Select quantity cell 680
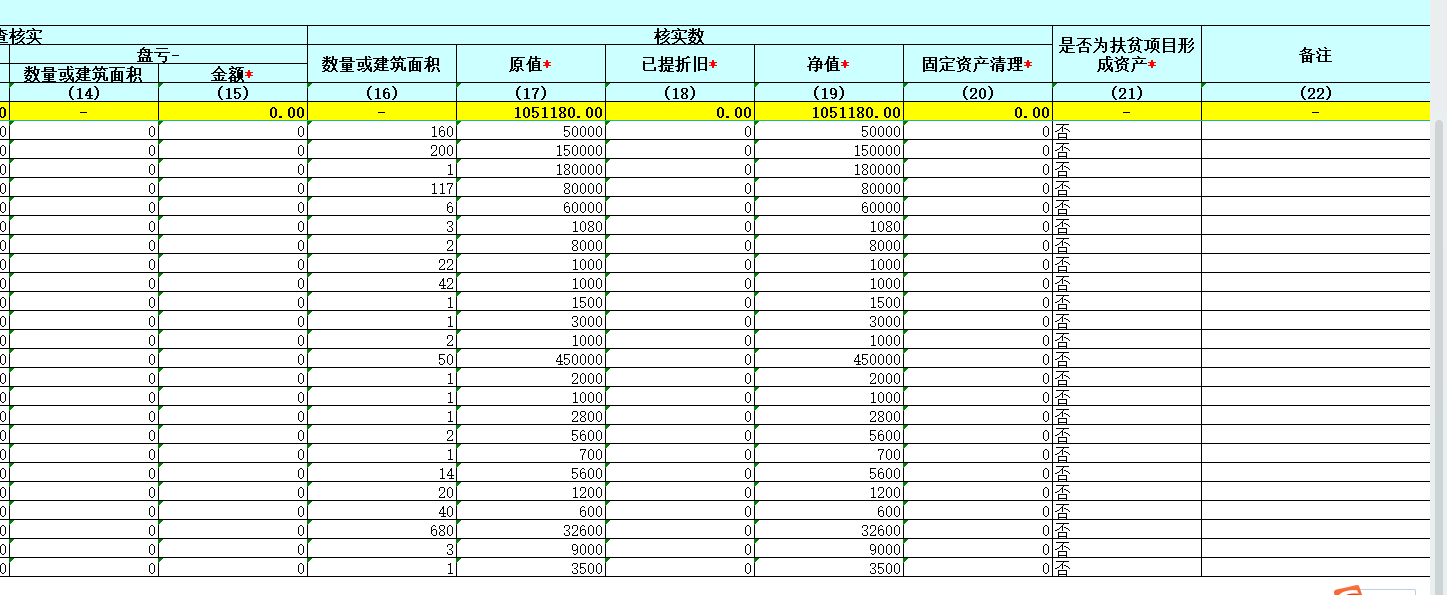 click(382, 530)
